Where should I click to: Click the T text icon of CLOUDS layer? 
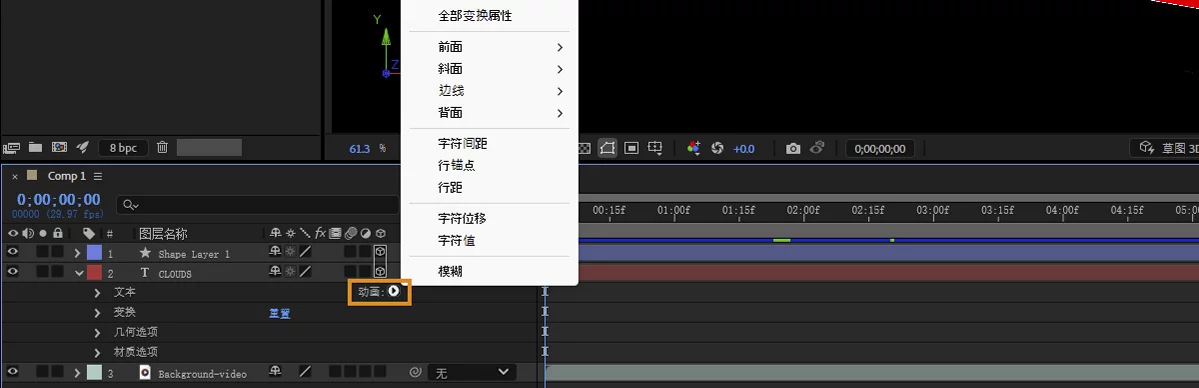pyautogui.click(x=145, y=272)
